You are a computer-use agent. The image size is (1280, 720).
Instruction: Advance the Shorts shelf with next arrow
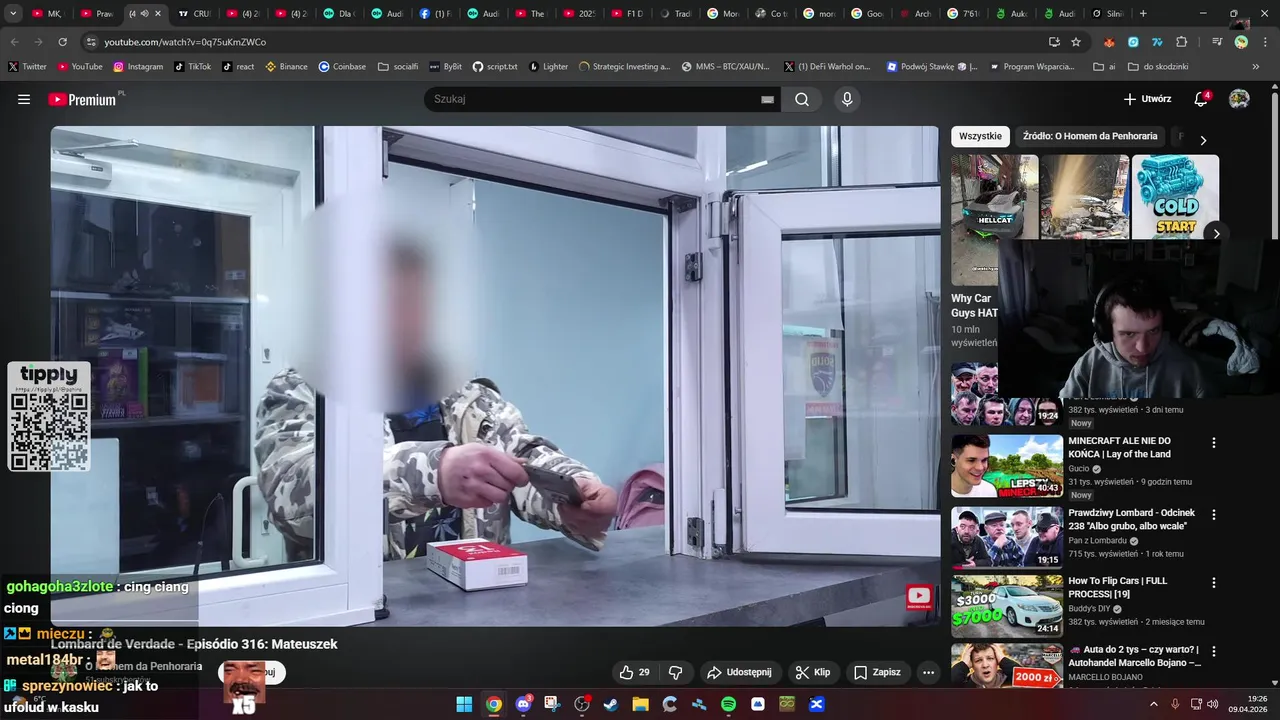pos(1216,234)
